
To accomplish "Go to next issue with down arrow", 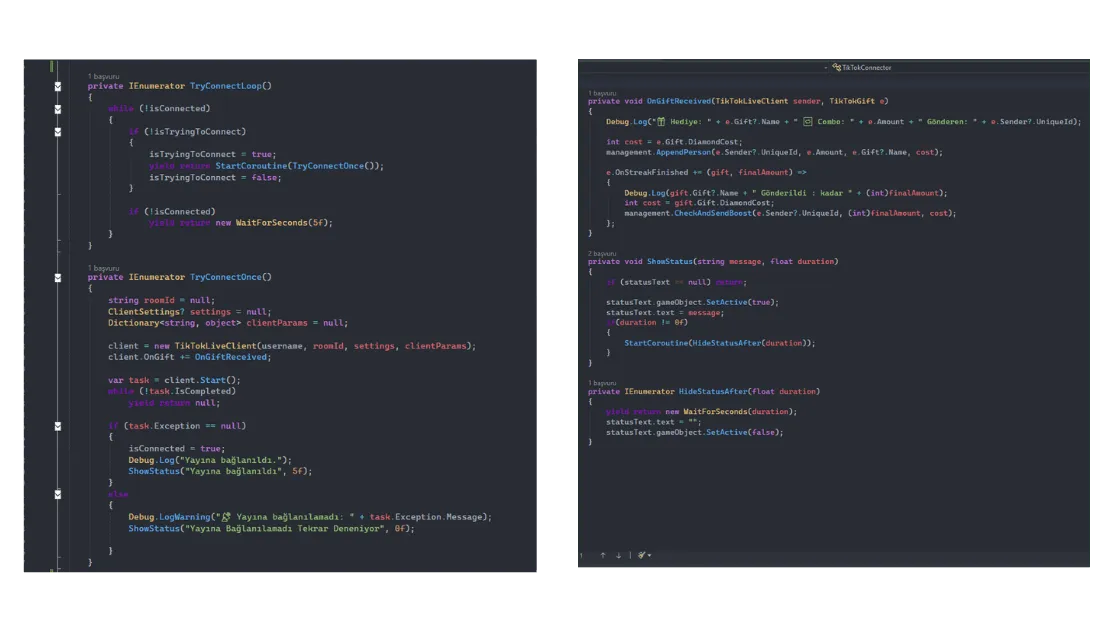I will pos(619,555).
